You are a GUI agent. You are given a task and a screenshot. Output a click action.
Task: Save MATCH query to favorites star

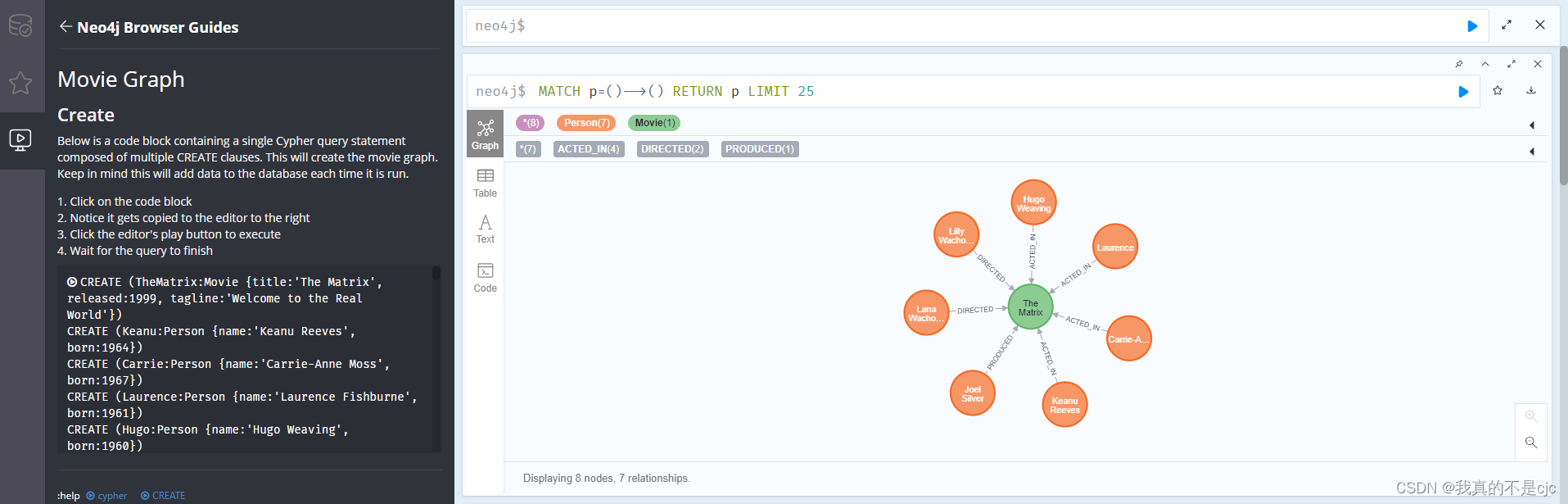coord(1498,91)
